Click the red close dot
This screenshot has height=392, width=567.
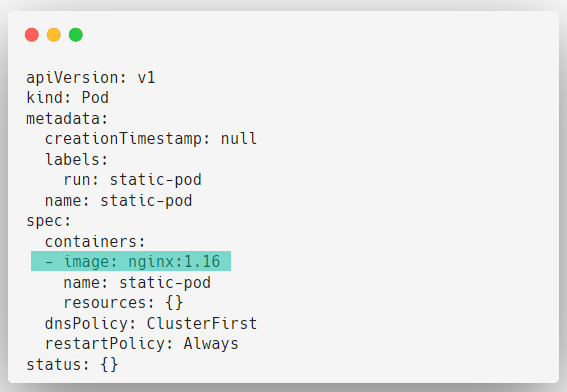tap(32, 35)
